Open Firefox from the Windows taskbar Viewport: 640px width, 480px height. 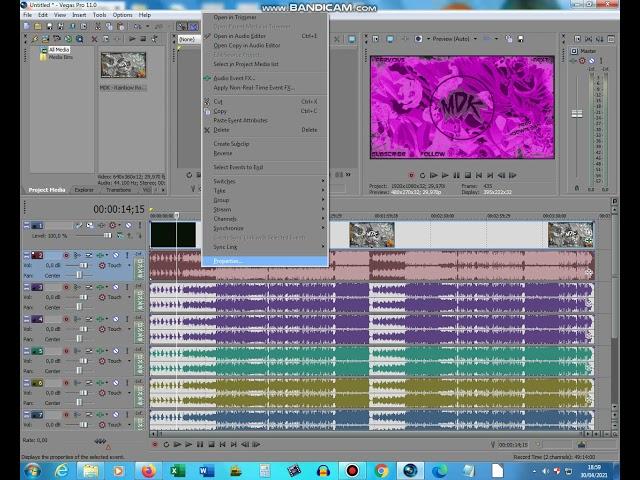(x=148, y=470)
